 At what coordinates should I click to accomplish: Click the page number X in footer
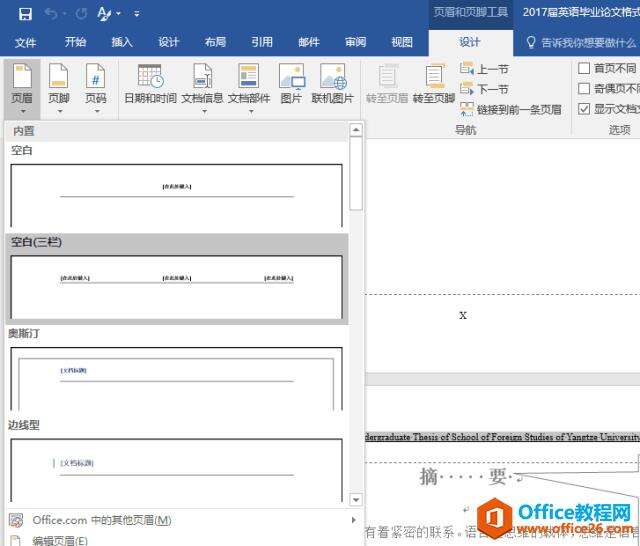point(462,315)
